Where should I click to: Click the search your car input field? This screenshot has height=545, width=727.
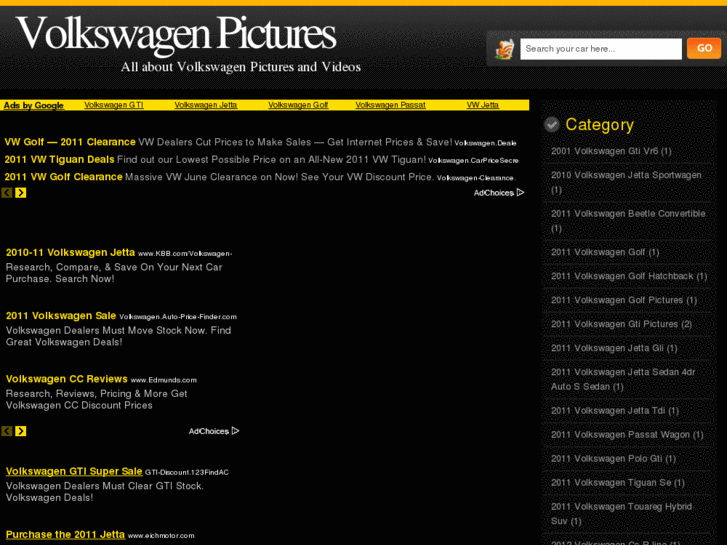[601, 49]
